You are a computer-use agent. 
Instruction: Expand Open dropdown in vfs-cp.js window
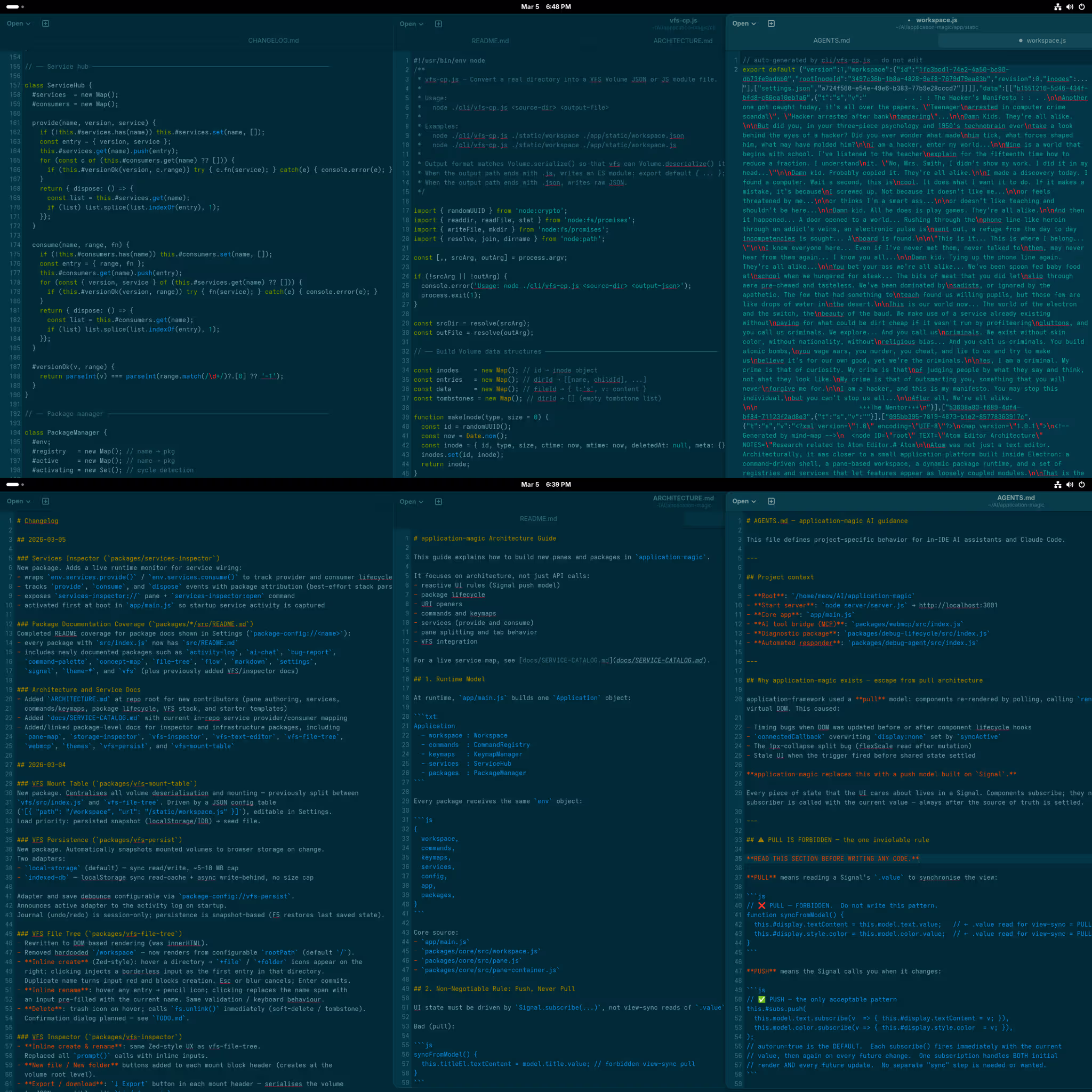click(x=411, y=24)
